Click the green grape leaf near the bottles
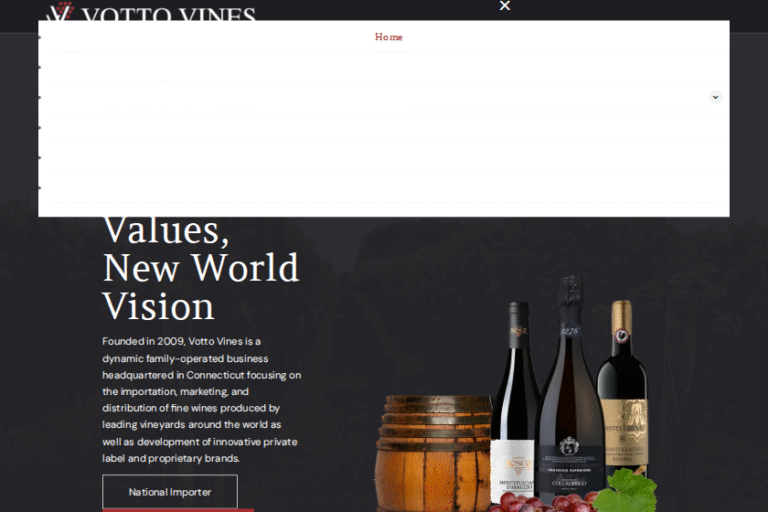Screen dimensions: 768x512 [626, 491]
